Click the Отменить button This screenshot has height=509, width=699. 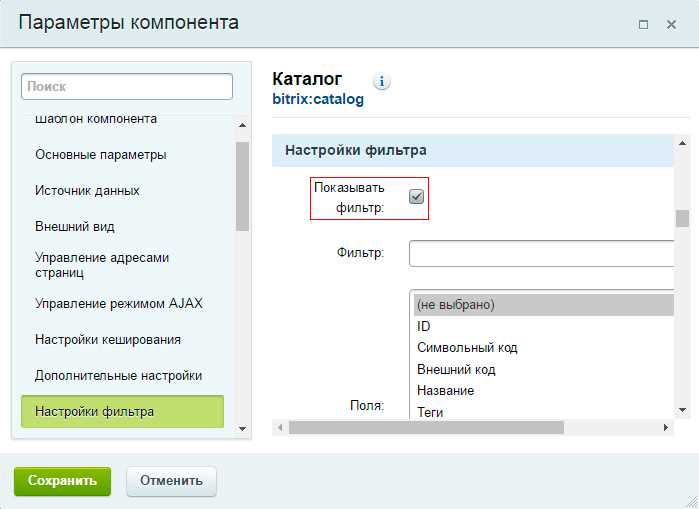172,481
